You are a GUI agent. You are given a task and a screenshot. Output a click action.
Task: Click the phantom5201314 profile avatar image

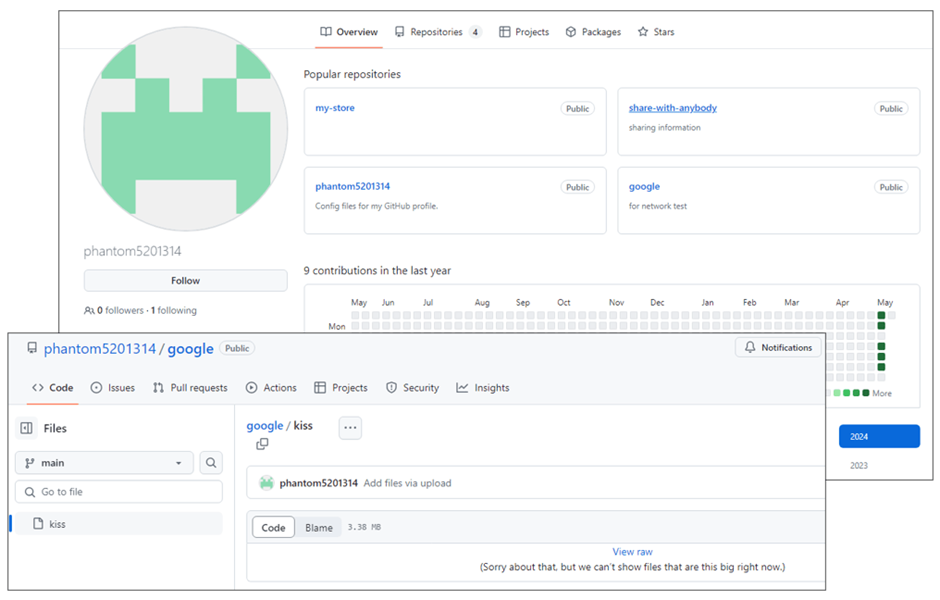pyautogui.click(x=185, y=128)
